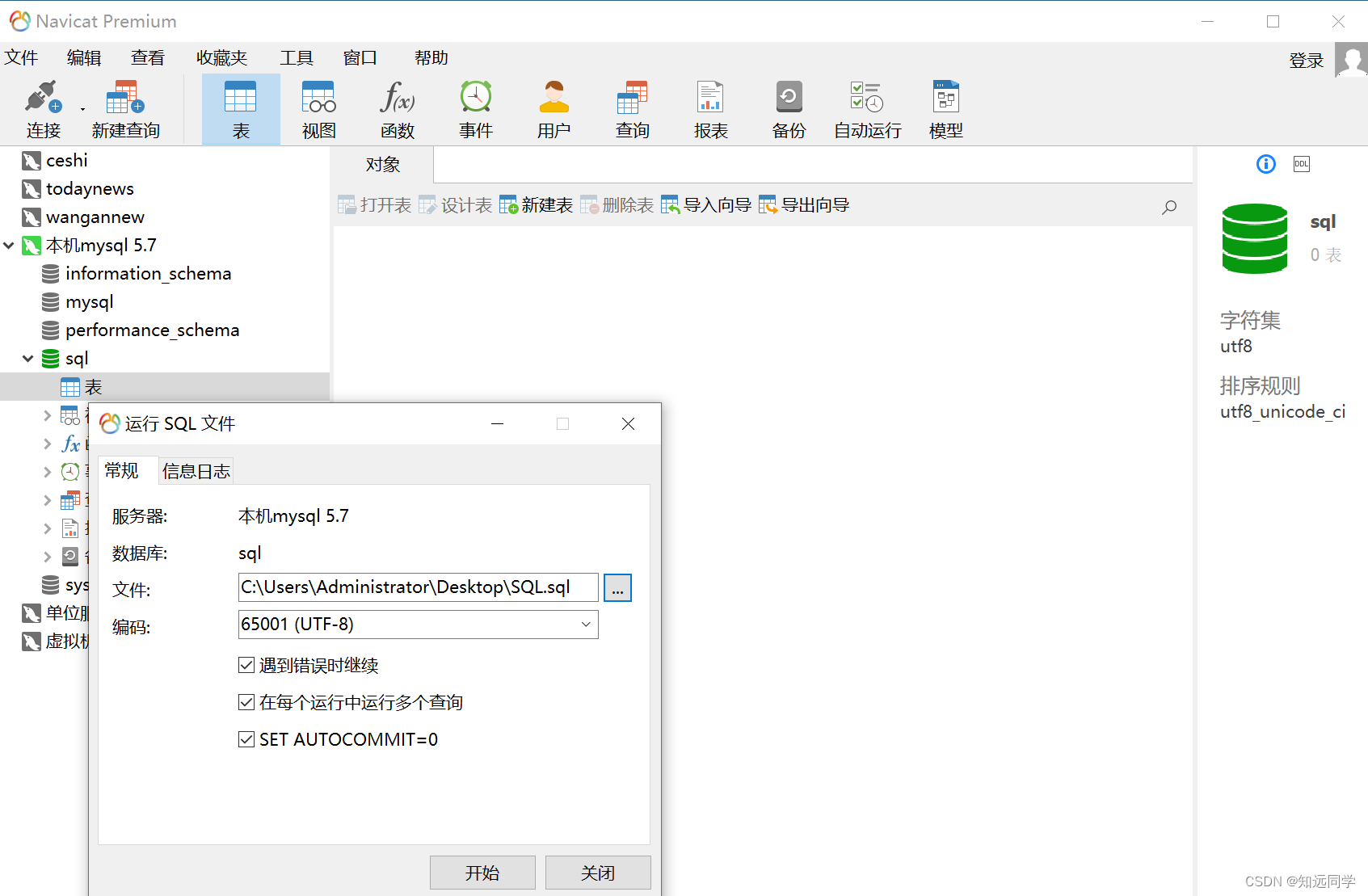
Task: Collapse the 本机mysql 5.7 connection node
Action: click(x=9, y=245)
